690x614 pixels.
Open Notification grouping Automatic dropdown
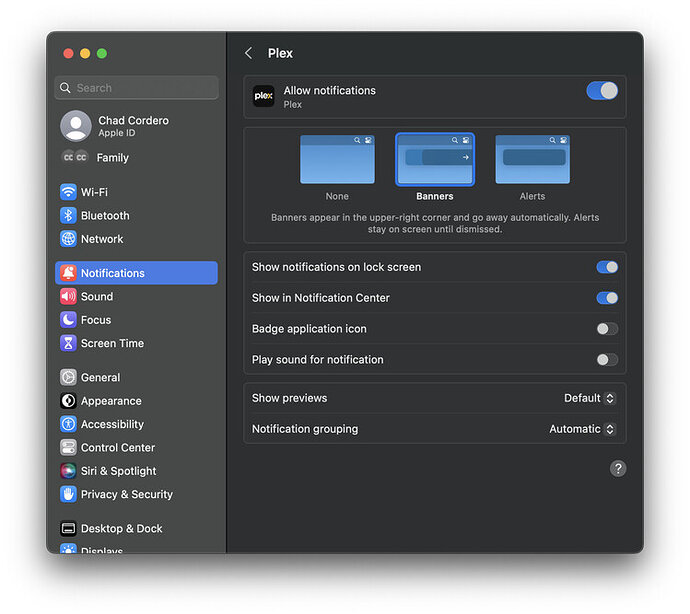tap(582, 429)
